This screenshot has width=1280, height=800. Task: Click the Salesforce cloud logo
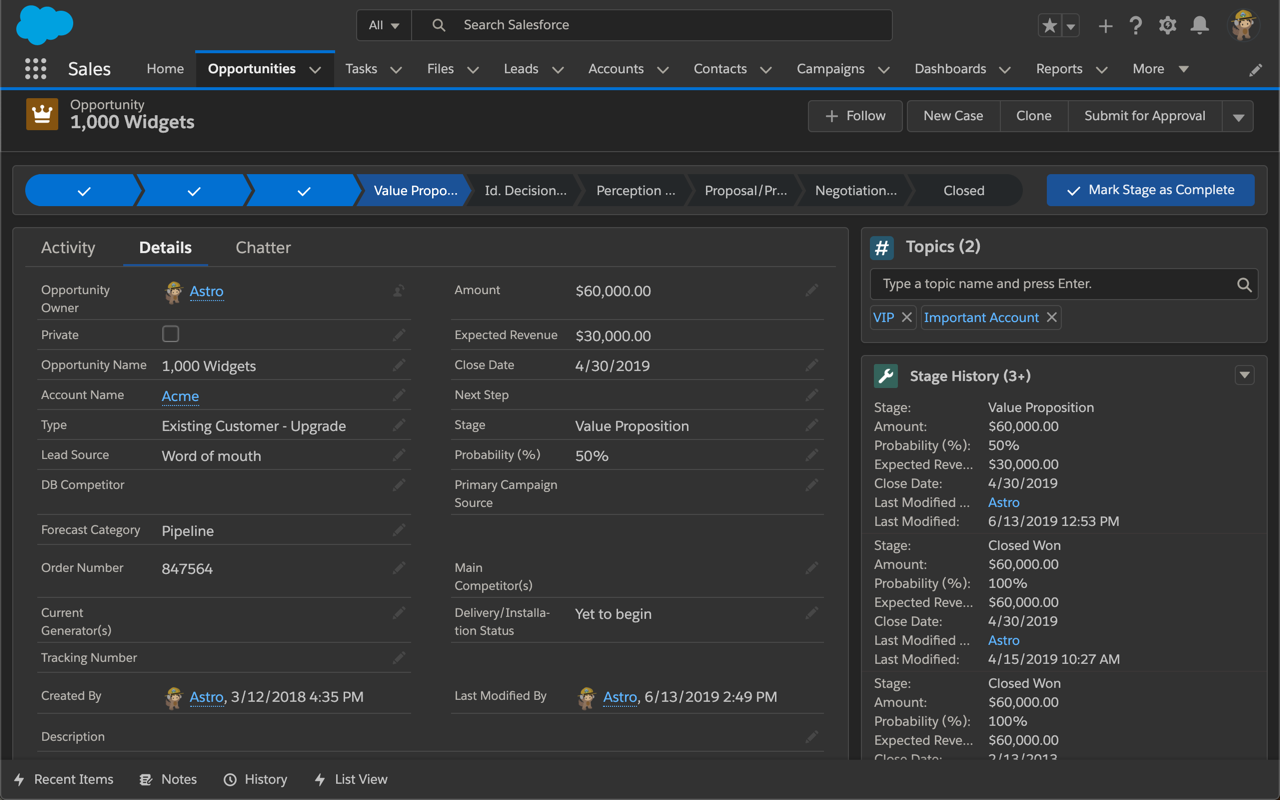(x=45, y=24)
